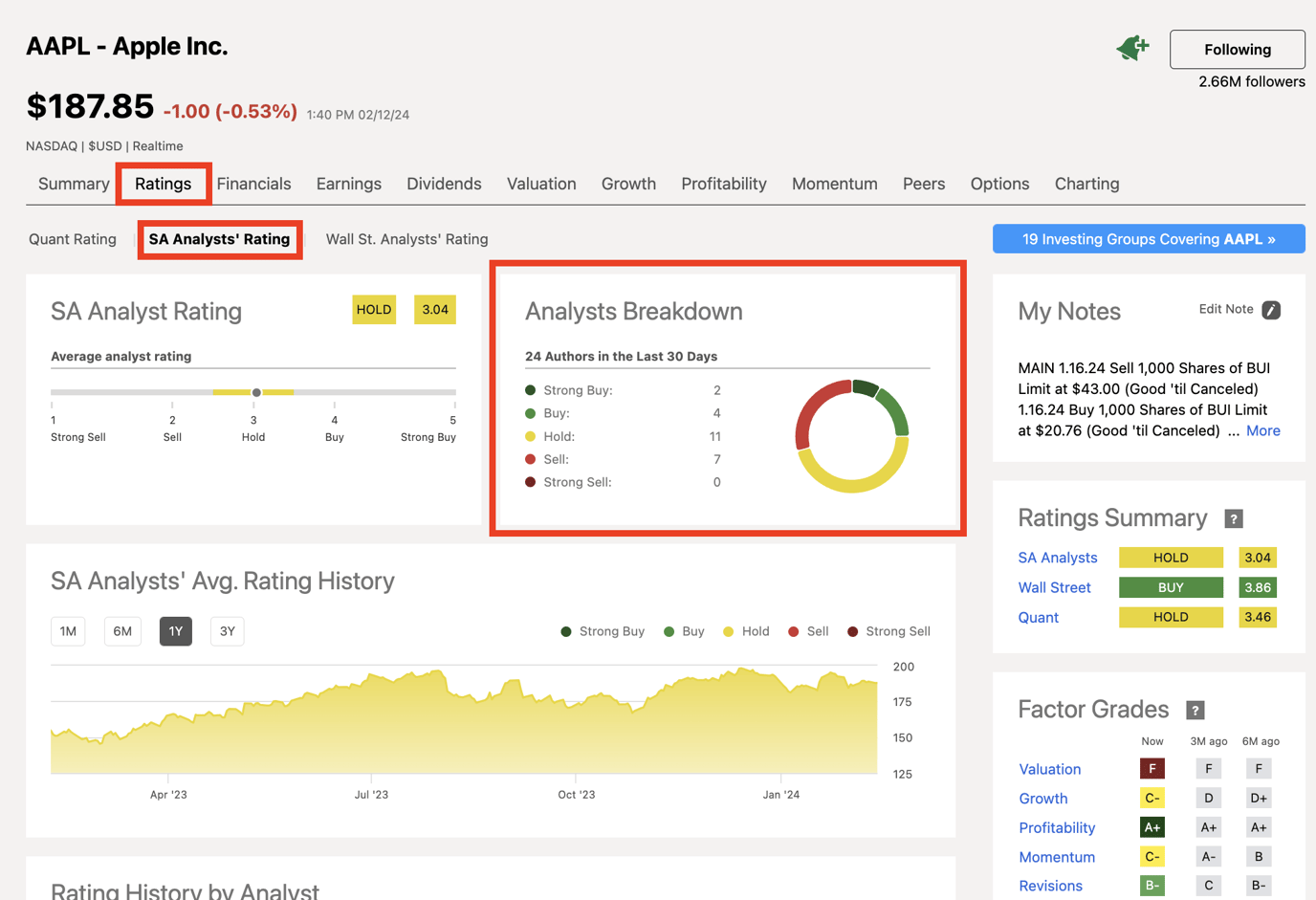Click the analysts breakdown donut chart
The width and height of the screenshot is (1316, 900).
pyautogui.click(x=852, y=436)
